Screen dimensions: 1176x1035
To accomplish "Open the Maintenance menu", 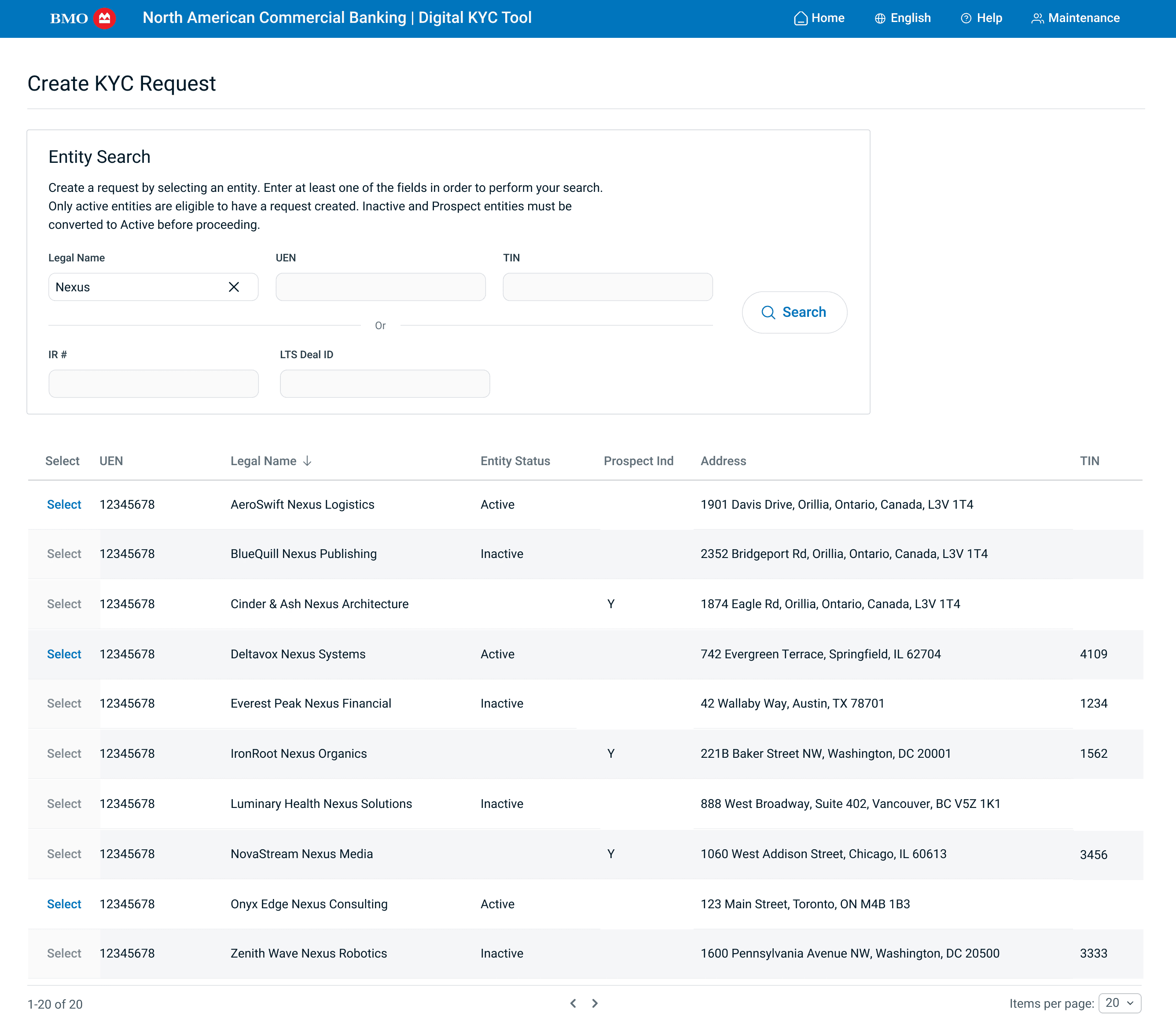I will [1075, 18].
